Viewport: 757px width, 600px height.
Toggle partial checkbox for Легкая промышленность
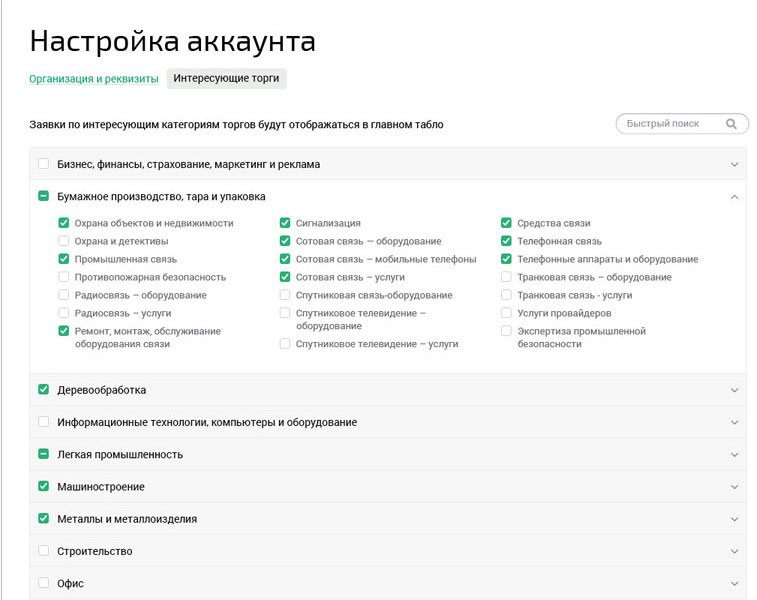tap(43, 454)
